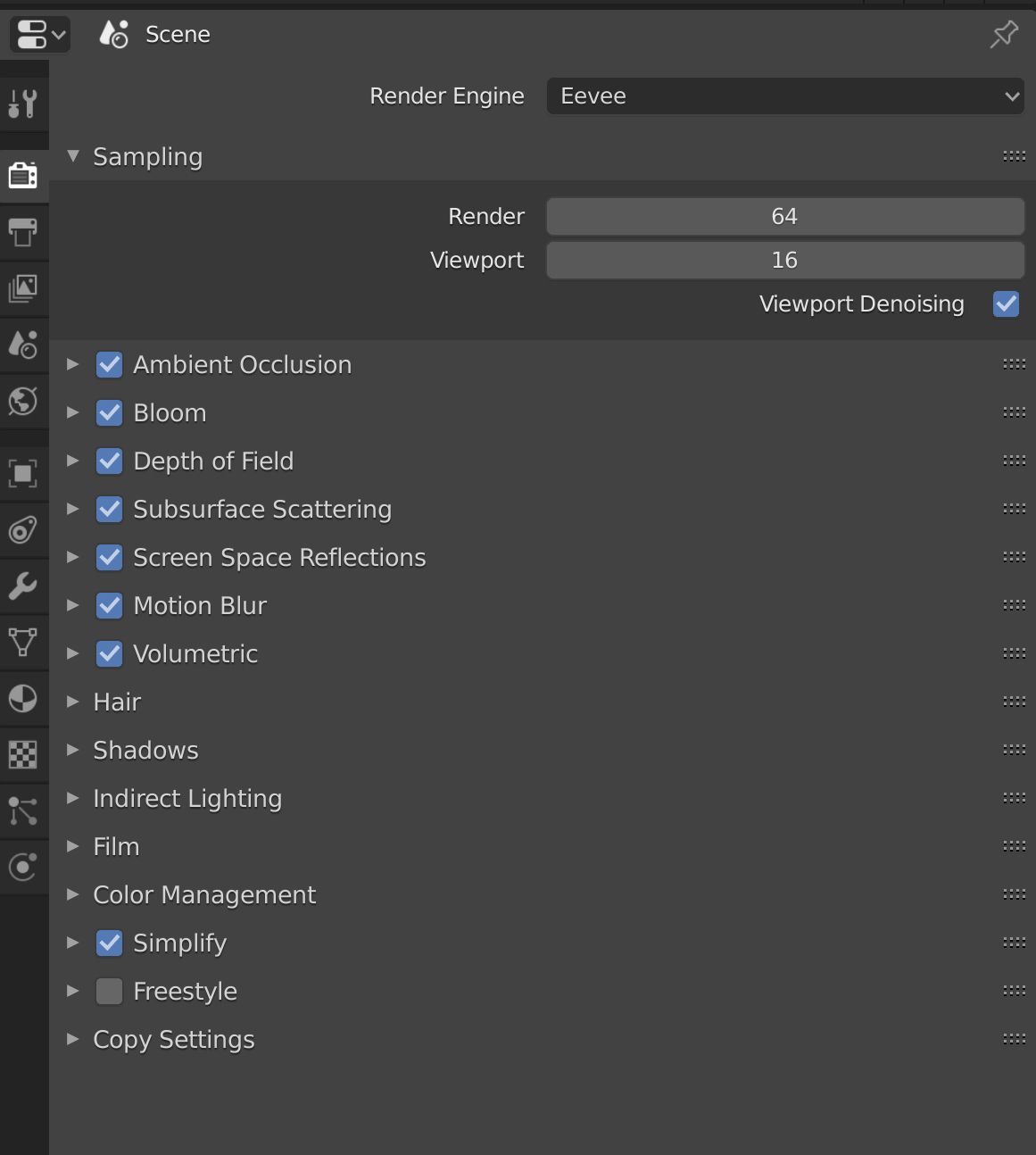Disable the Depth of Field checkbox
Screen dimensions: 1036x1155
pos(110,461)
